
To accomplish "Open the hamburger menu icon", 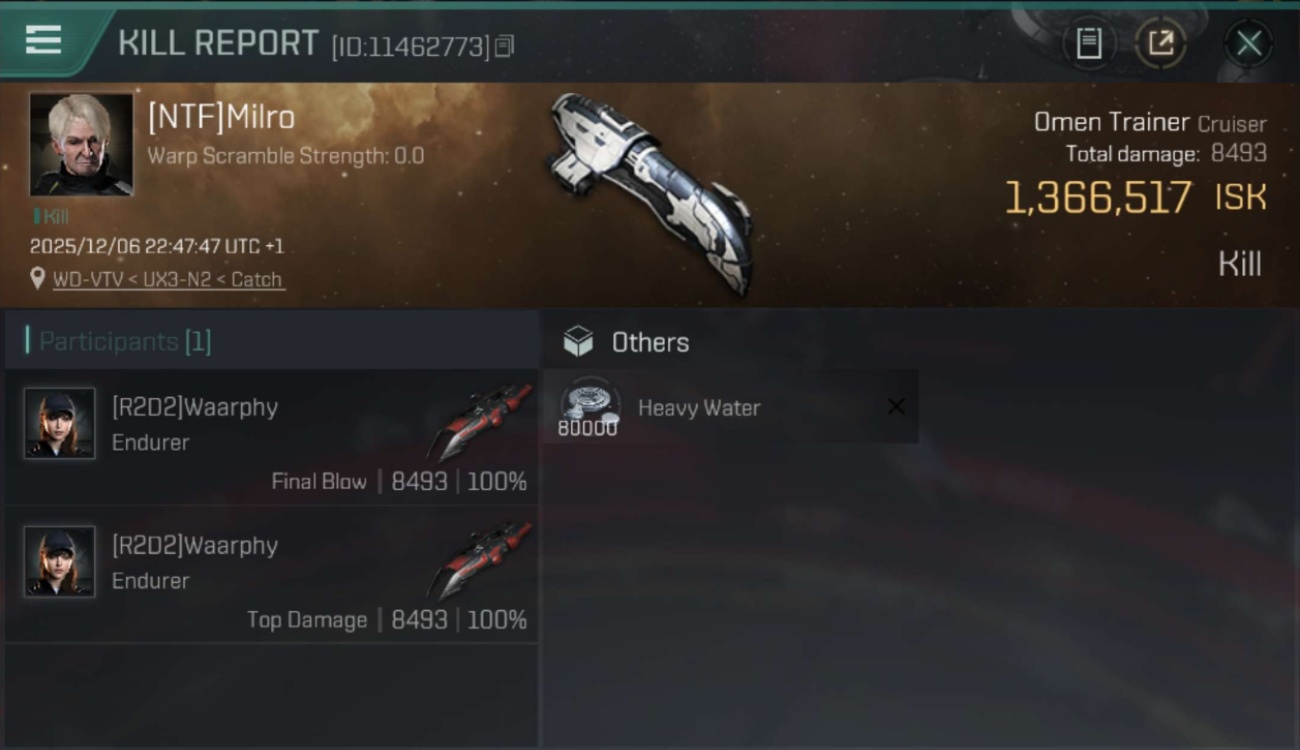I will click(x=43, y=41).
